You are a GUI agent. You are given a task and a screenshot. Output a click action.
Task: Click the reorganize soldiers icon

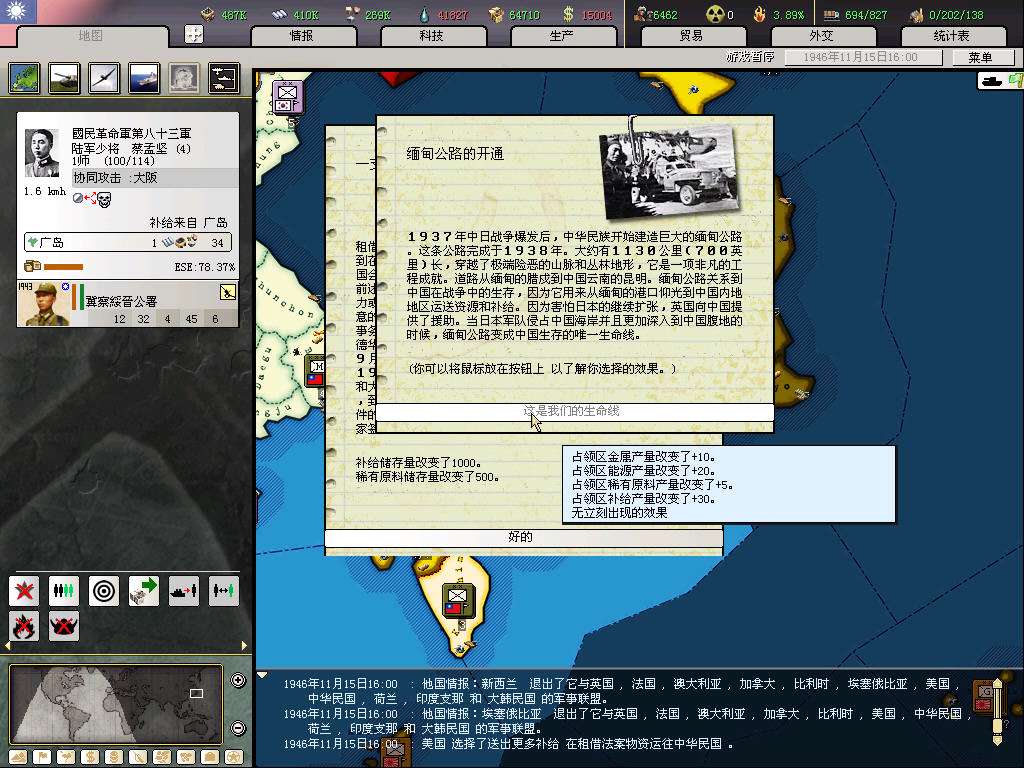click(64, 591)
